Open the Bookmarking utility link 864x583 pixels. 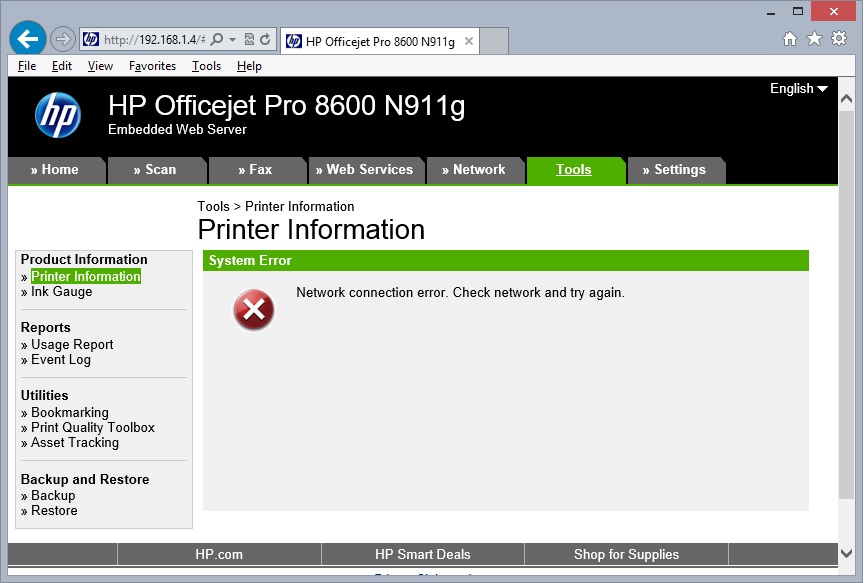pyautogui.click(x=69, y=413)
